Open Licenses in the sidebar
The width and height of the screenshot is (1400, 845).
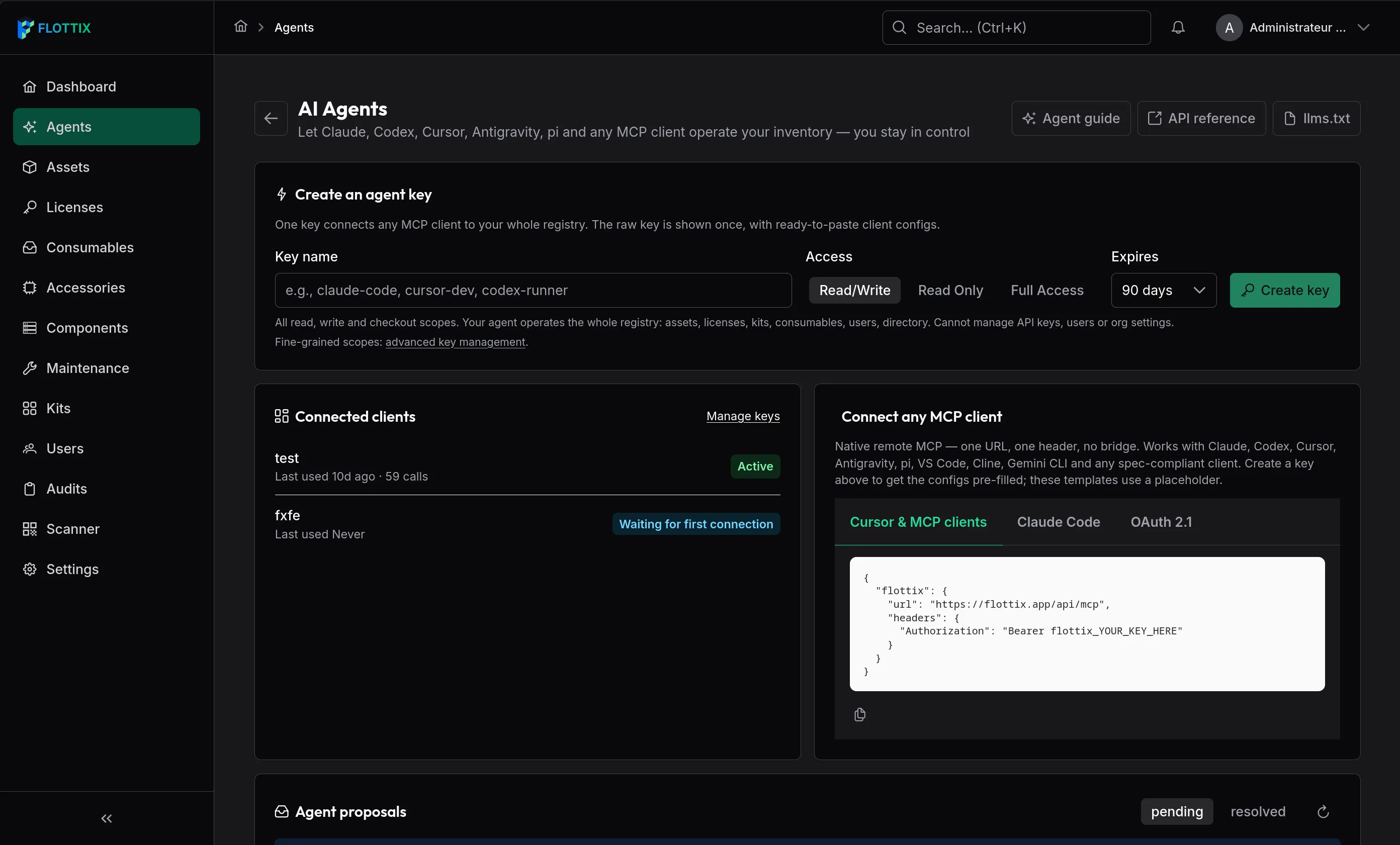tap(106, 207)
